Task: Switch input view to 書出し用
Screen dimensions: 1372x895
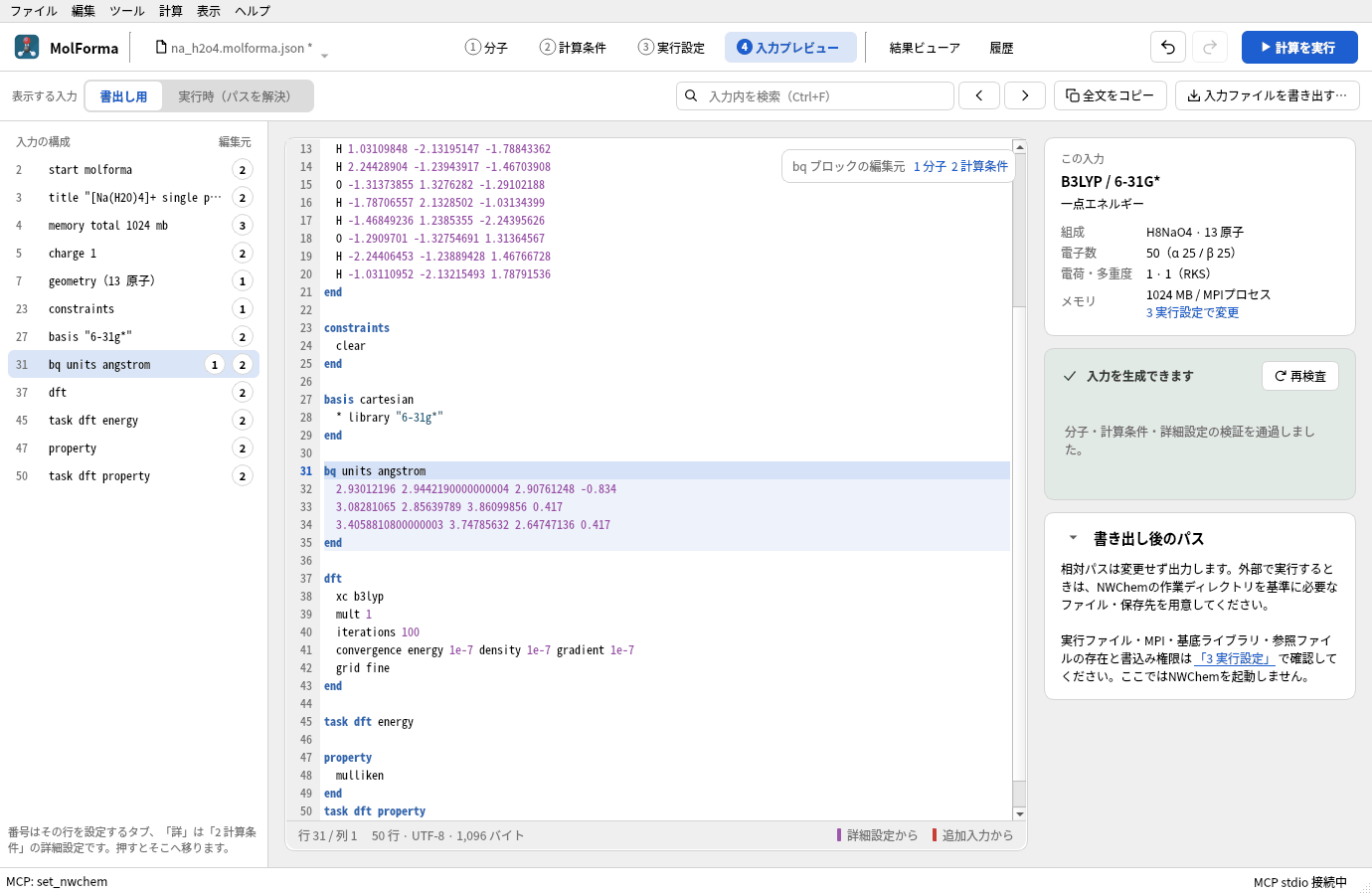Action: 123,96
